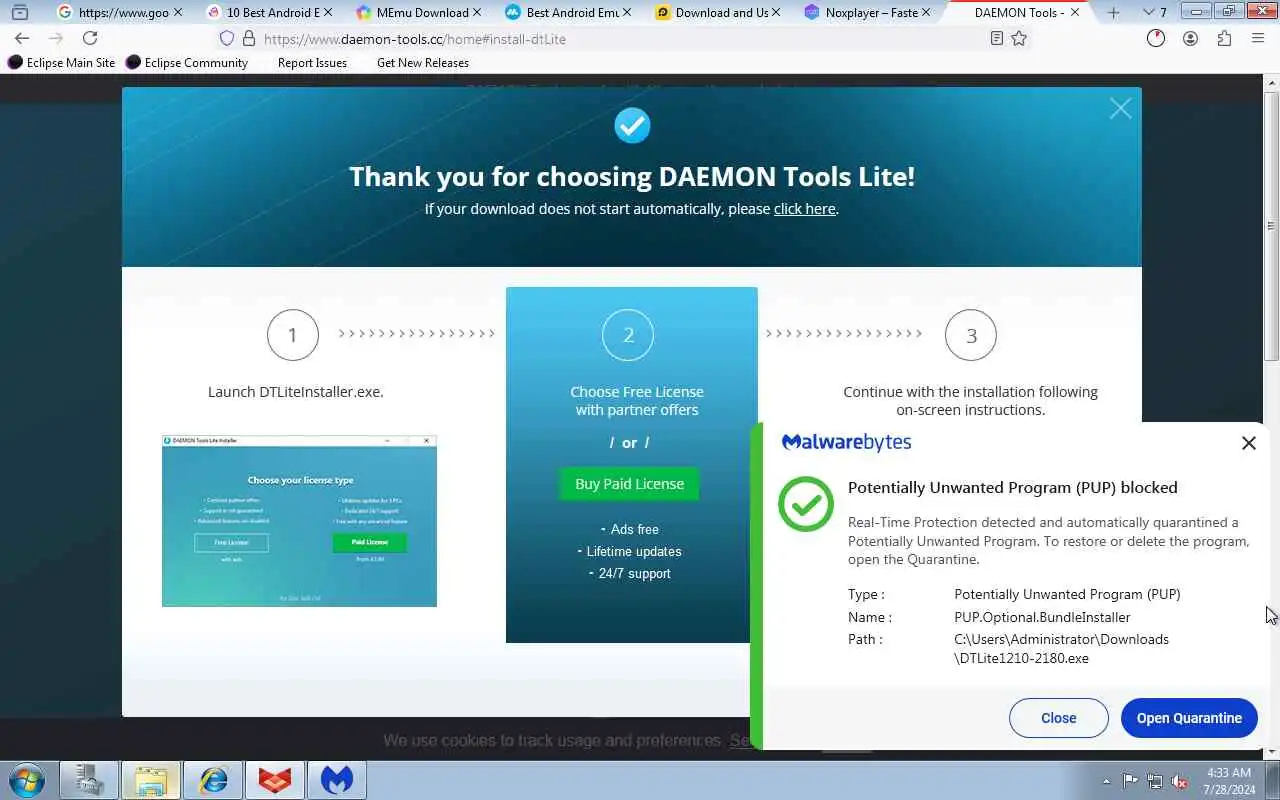
Task: Close the DAEMON Tools thank-you dialog
Action: coord(1120,109)
